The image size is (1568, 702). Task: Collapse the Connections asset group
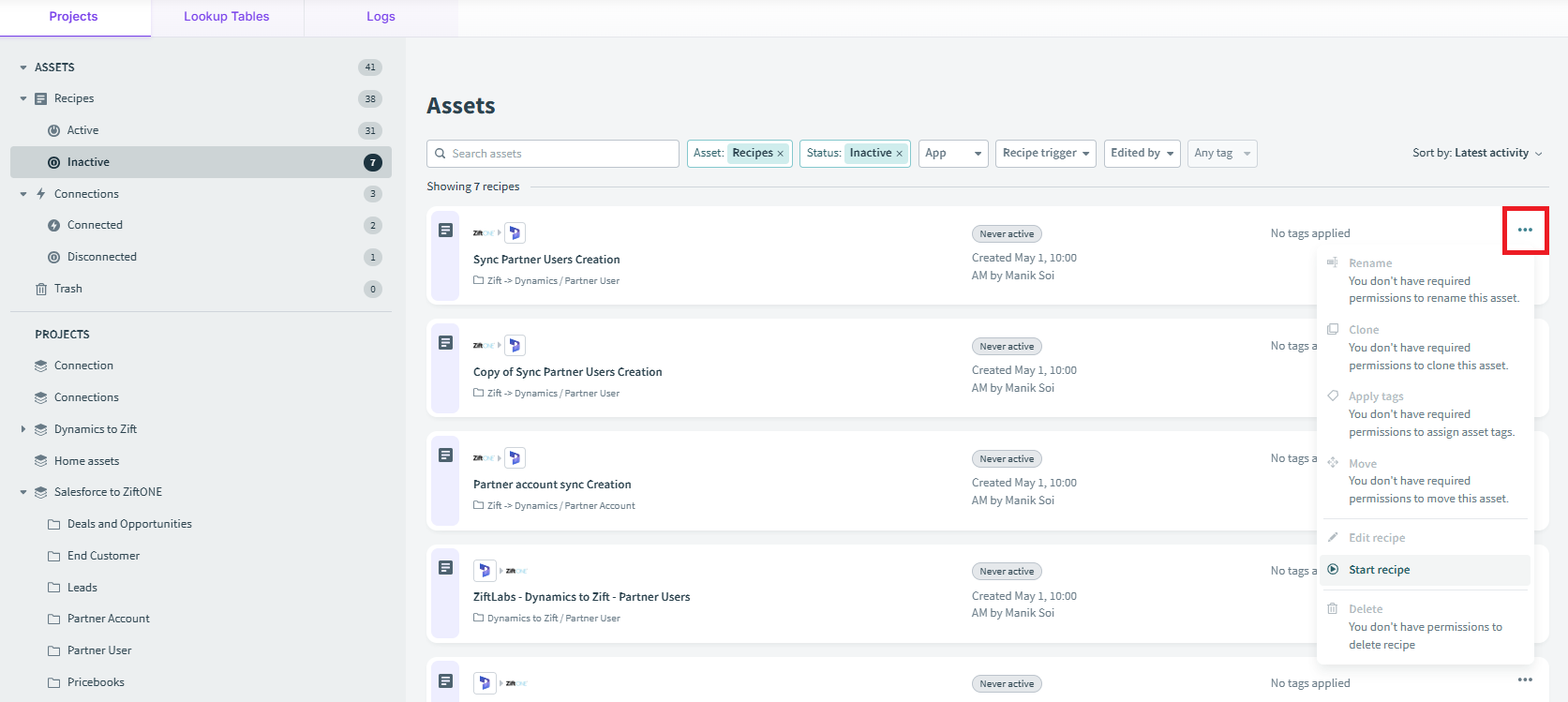(23, 194)
